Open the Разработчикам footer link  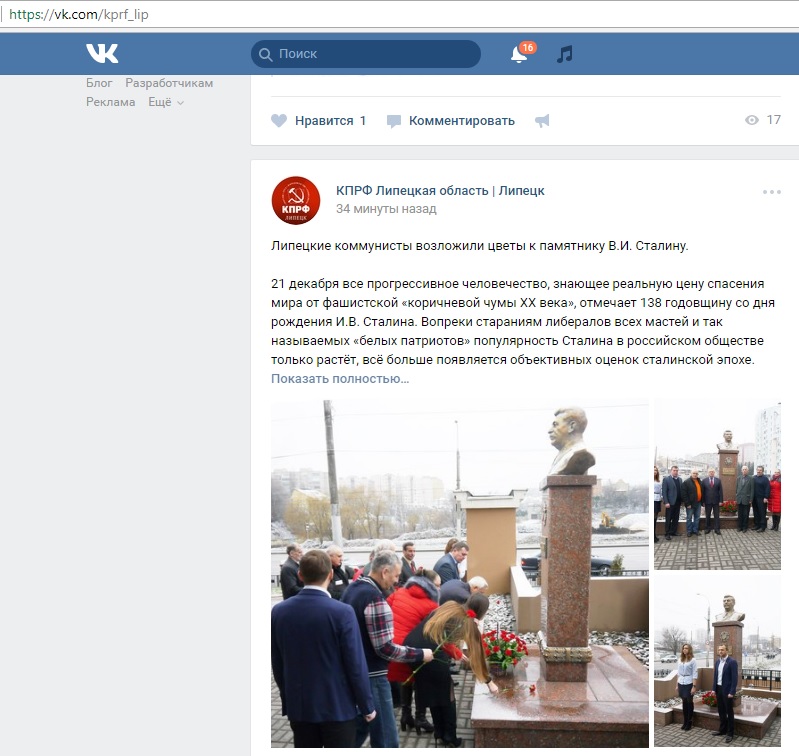pyautogui.click(x=169, y=83)
